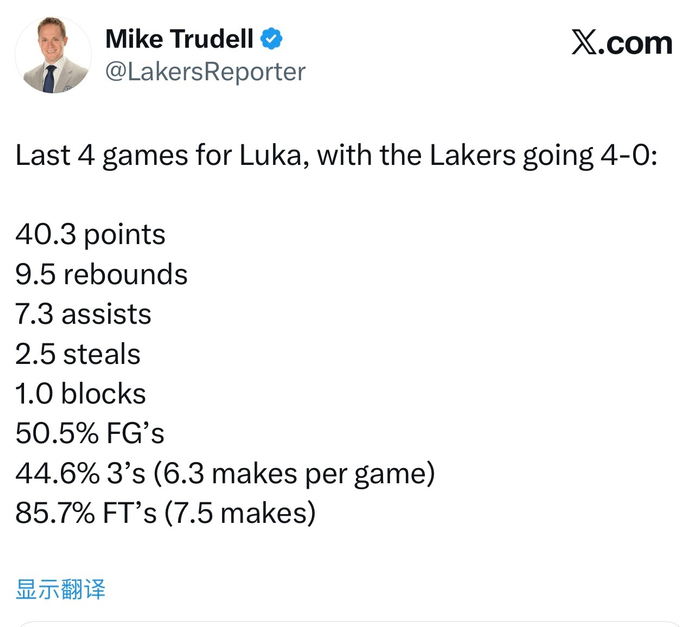Click the '44.6% 3's' percentage text
The height and width of the screenshot is (627, 700).
click(84, 473)
